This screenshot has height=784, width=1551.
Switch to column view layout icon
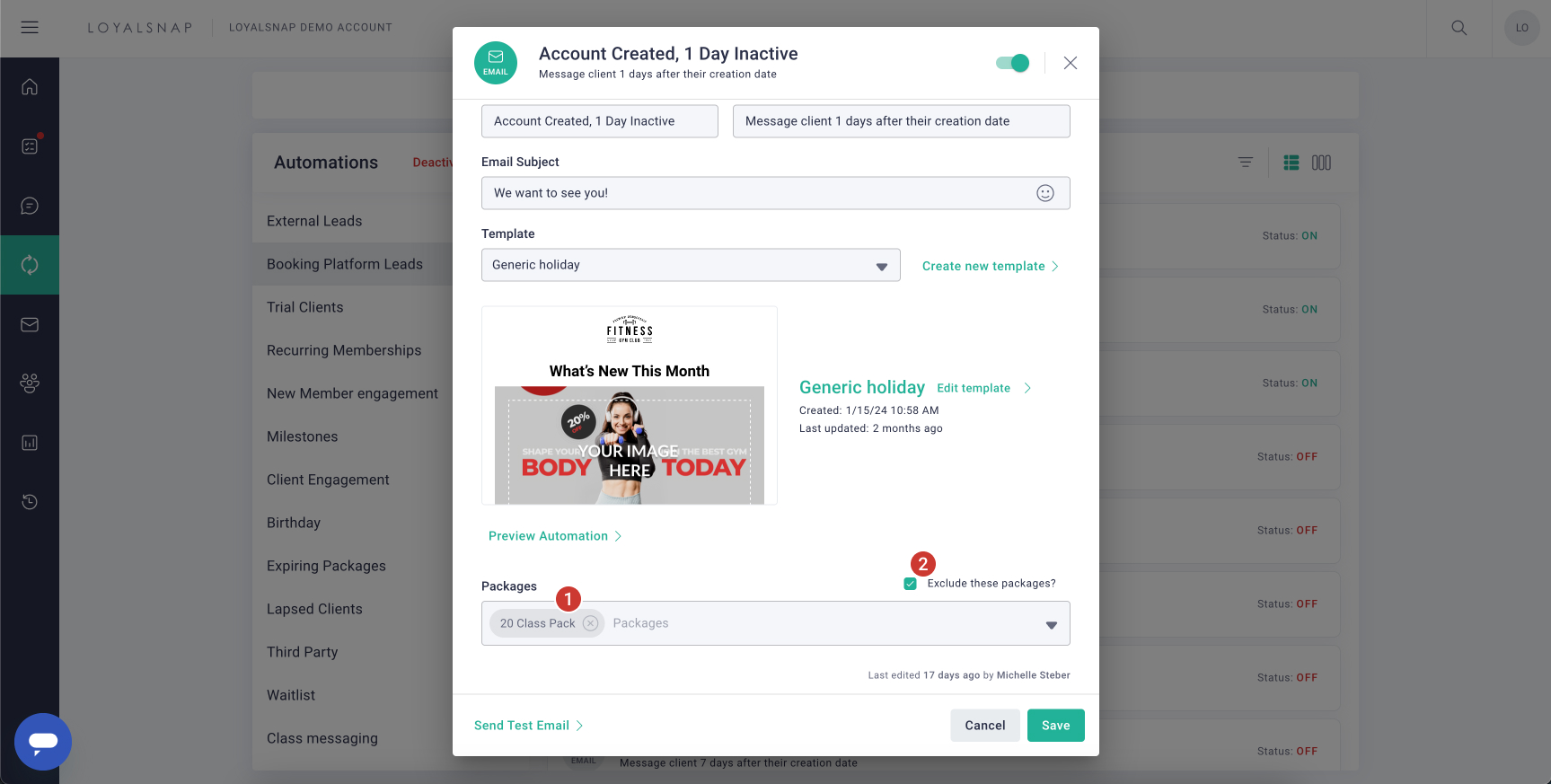pyautogui.click(x=1321, y=163)
